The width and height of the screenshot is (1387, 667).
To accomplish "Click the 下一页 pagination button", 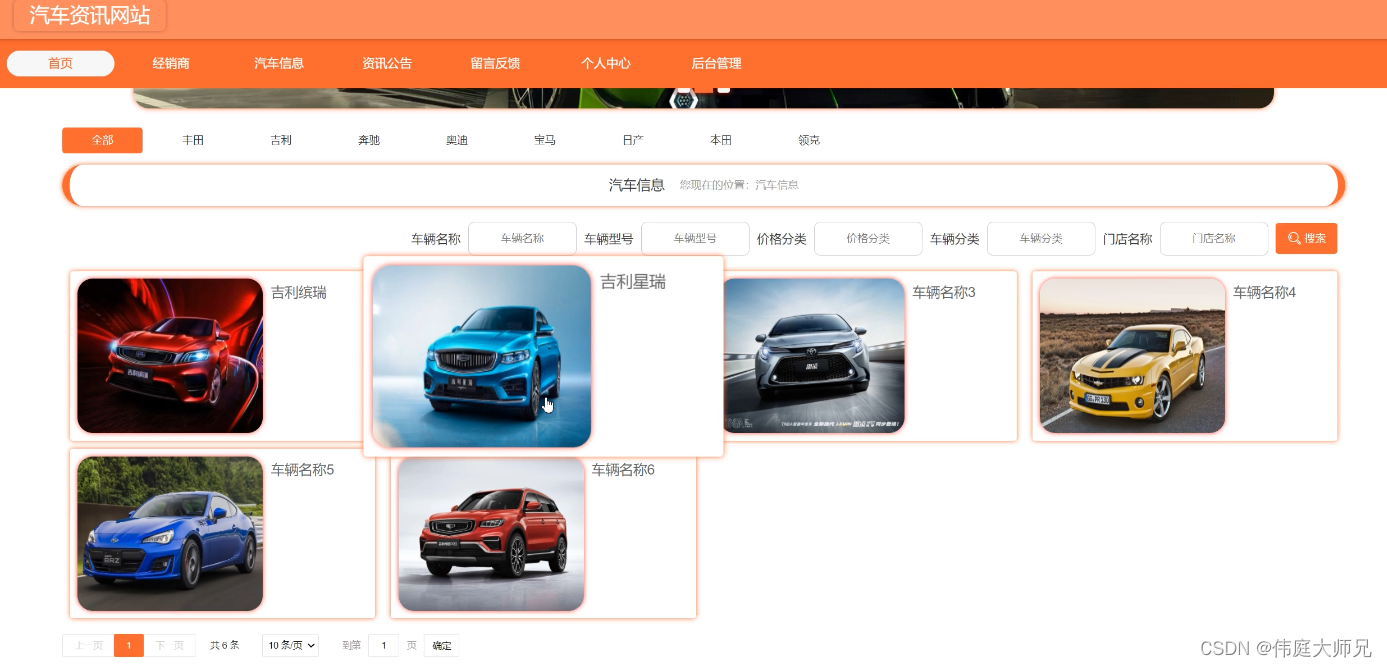I will click(x=171, y=645).
